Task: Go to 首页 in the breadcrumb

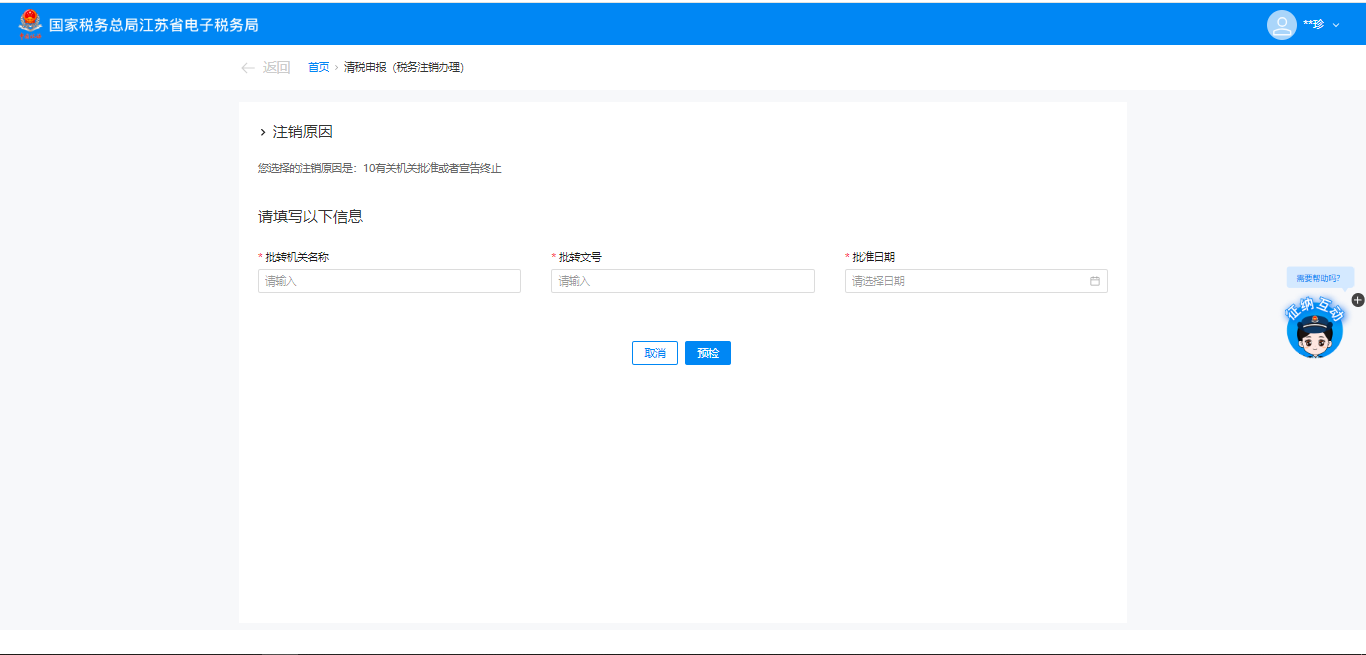Action: click(318, 67)
